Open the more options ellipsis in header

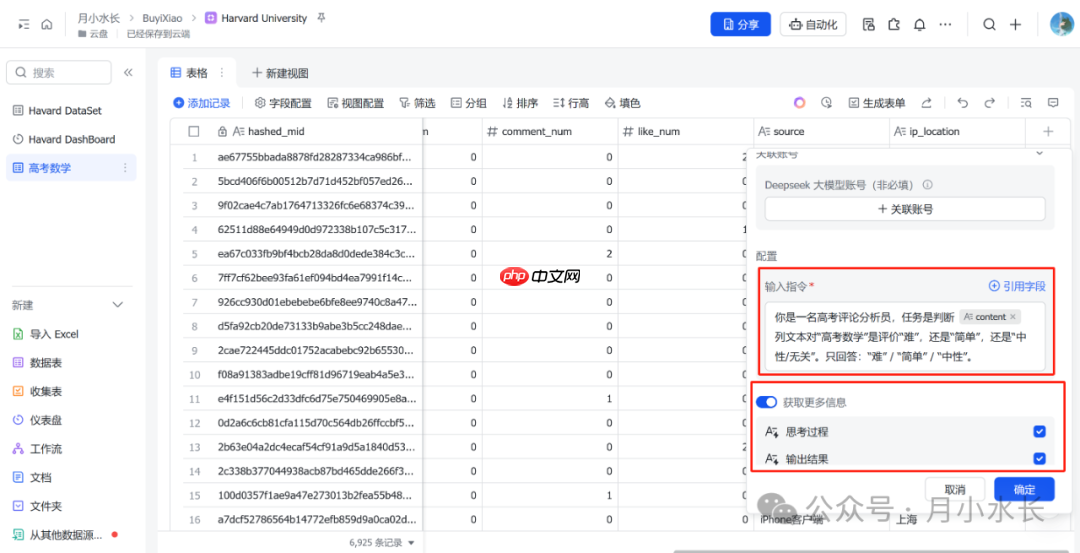pos(945,25)
